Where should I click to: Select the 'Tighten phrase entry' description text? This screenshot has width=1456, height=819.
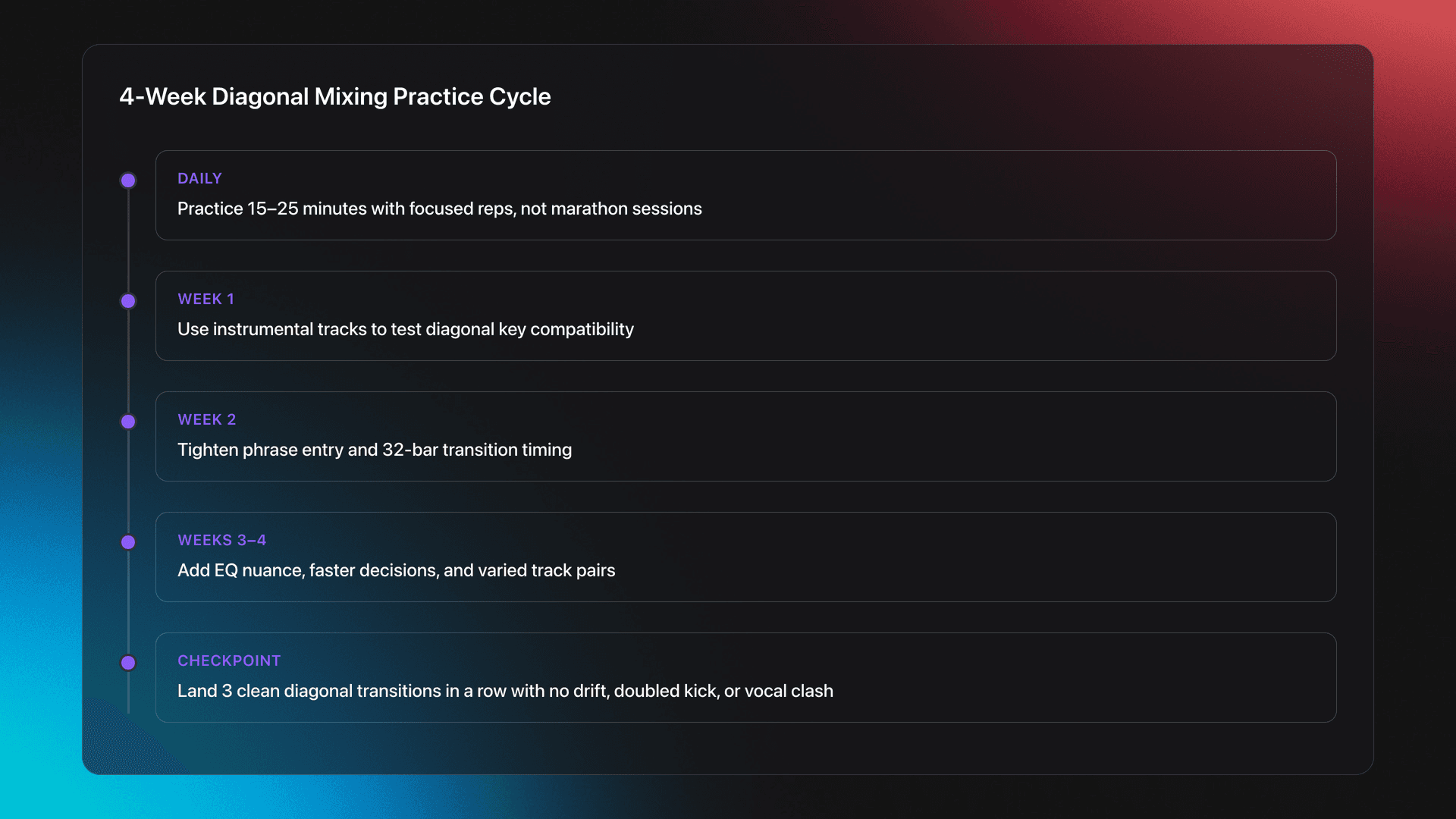374,450
